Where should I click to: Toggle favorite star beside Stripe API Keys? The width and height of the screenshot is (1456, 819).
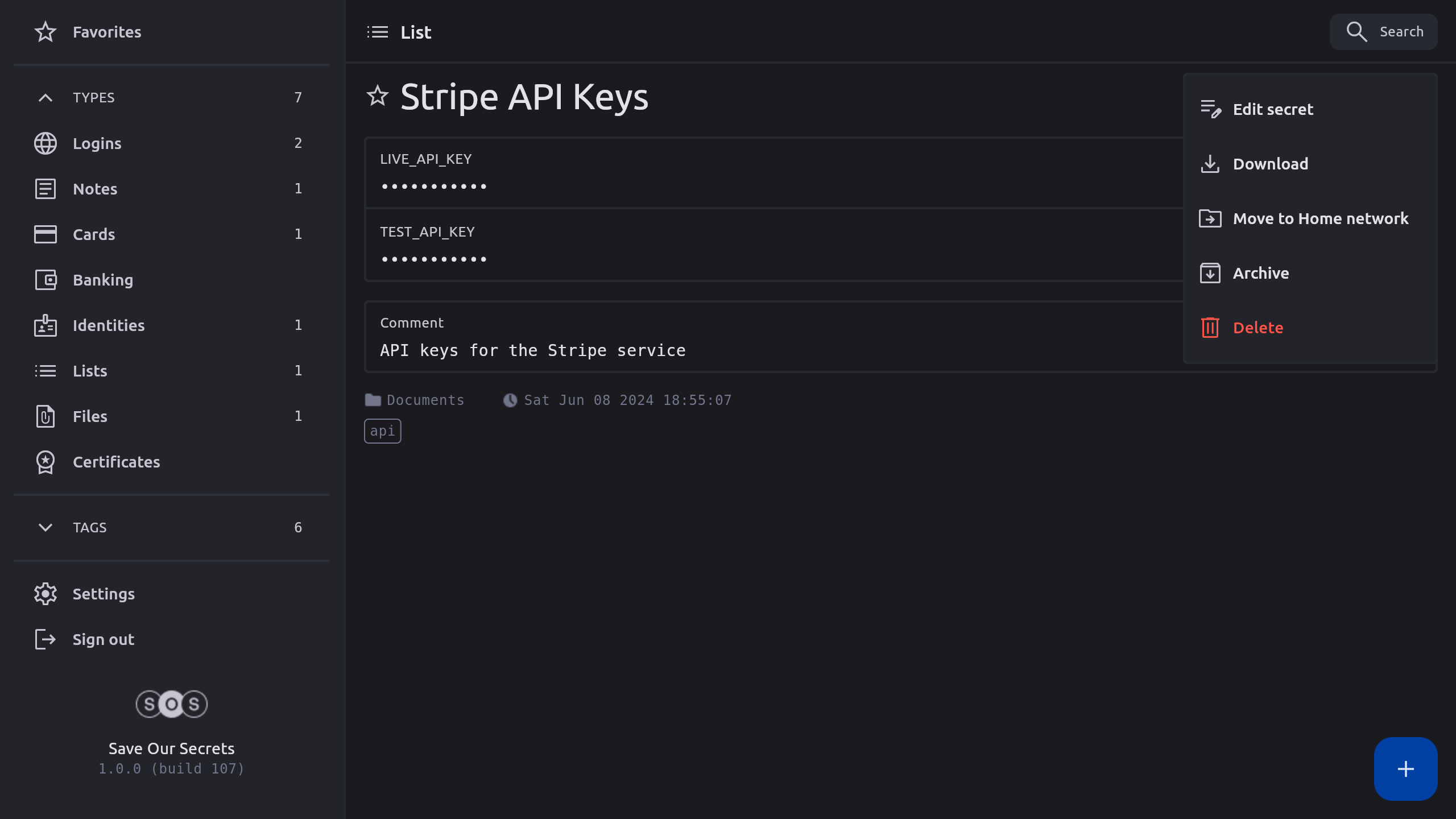[378, 96]
